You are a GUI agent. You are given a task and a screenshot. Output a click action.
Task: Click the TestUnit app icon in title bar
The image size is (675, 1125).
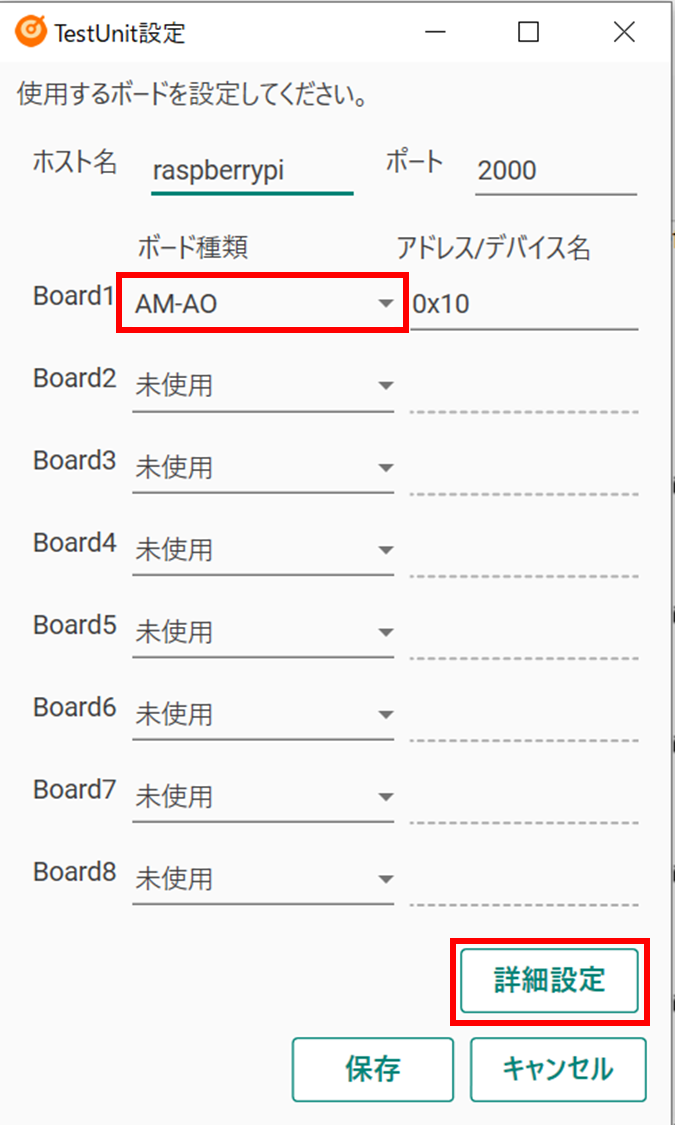click(x=31, y=32)
